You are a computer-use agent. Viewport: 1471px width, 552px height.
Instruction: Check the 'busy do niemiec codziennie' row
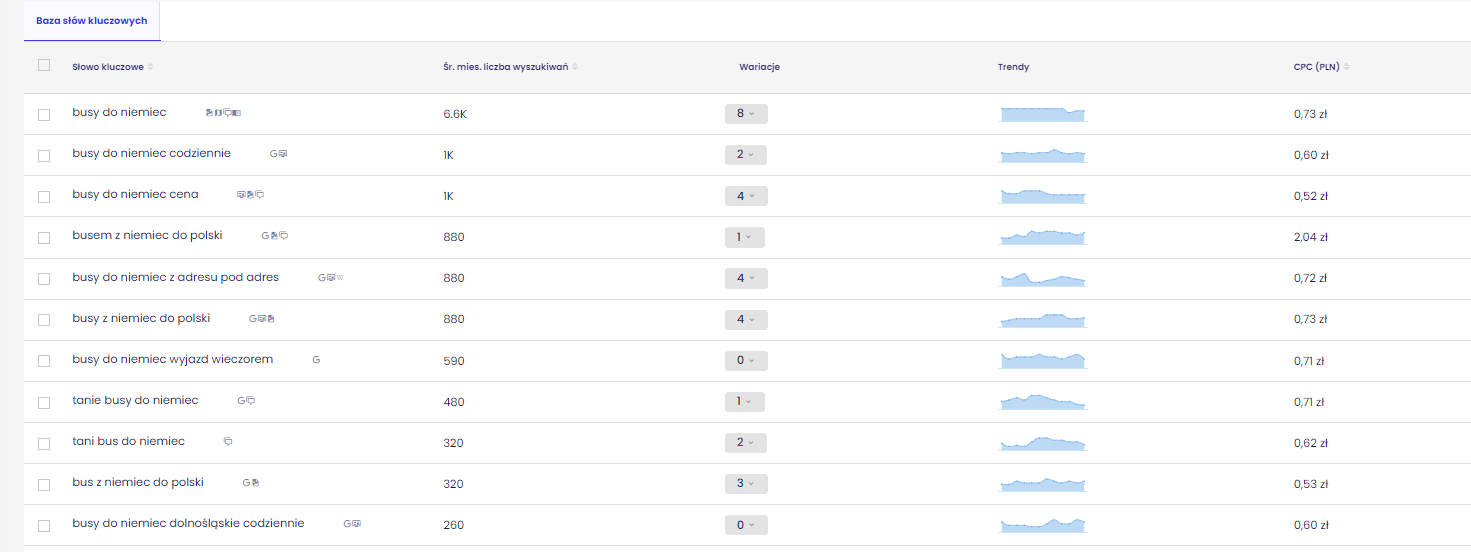coord(44,156)
